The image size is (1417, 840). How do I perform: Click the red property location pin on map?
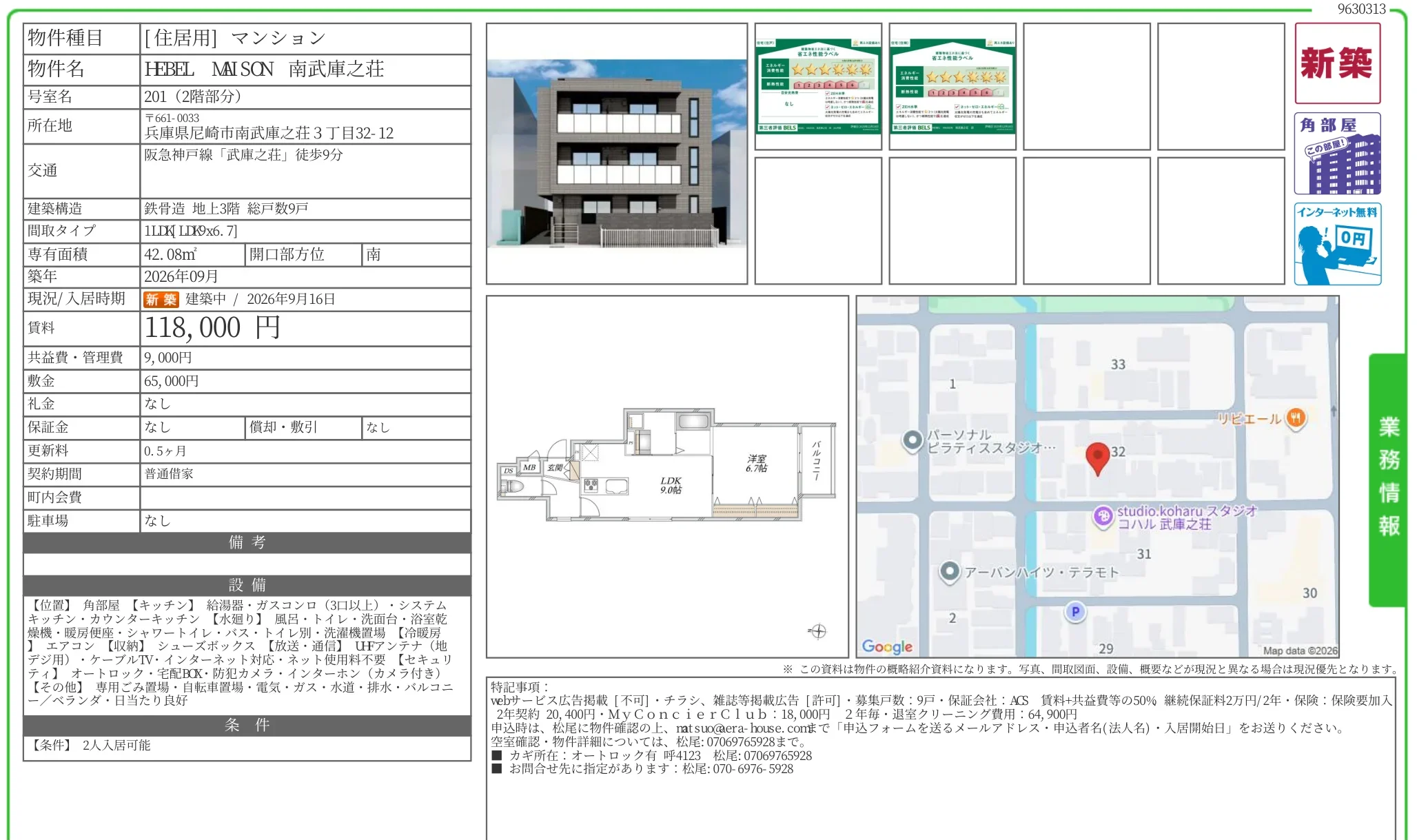point(1097,458)
